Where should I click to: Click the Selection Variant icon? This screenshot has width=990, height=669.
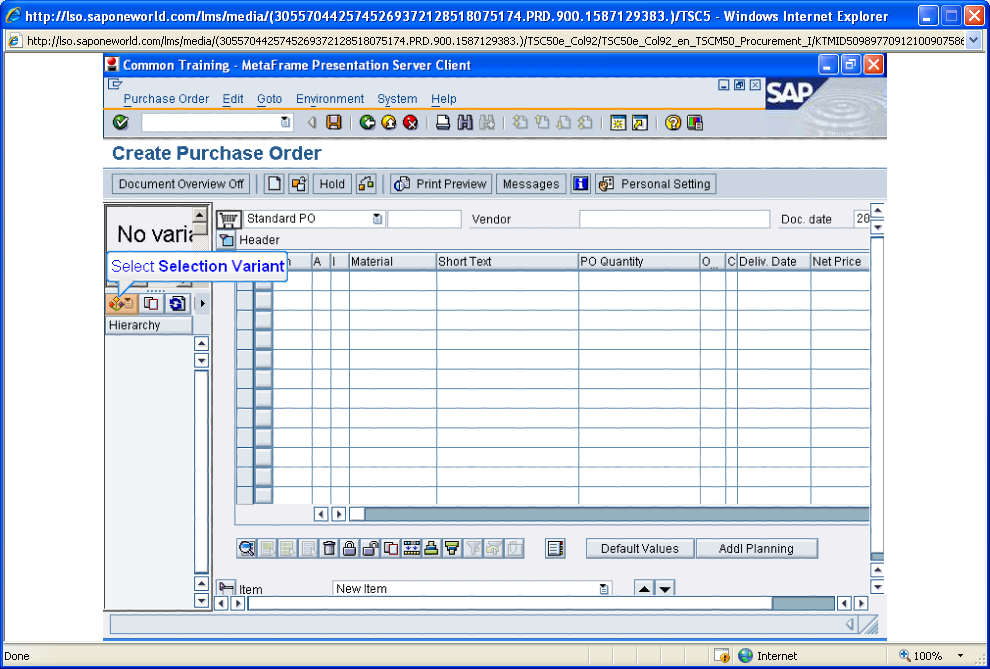pos(121,304)
